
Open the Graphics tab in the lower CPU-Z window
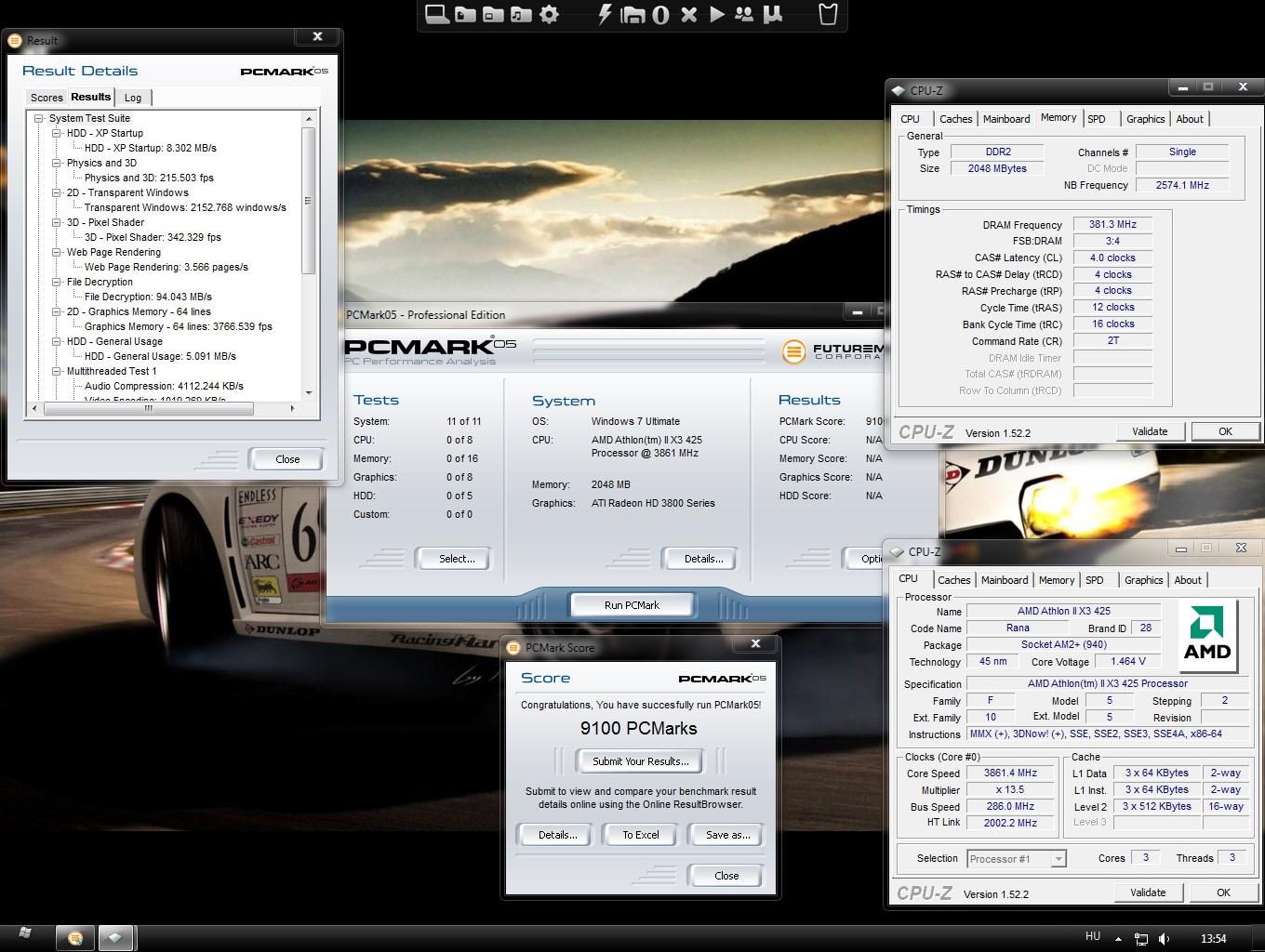[x=1143, y=580]
